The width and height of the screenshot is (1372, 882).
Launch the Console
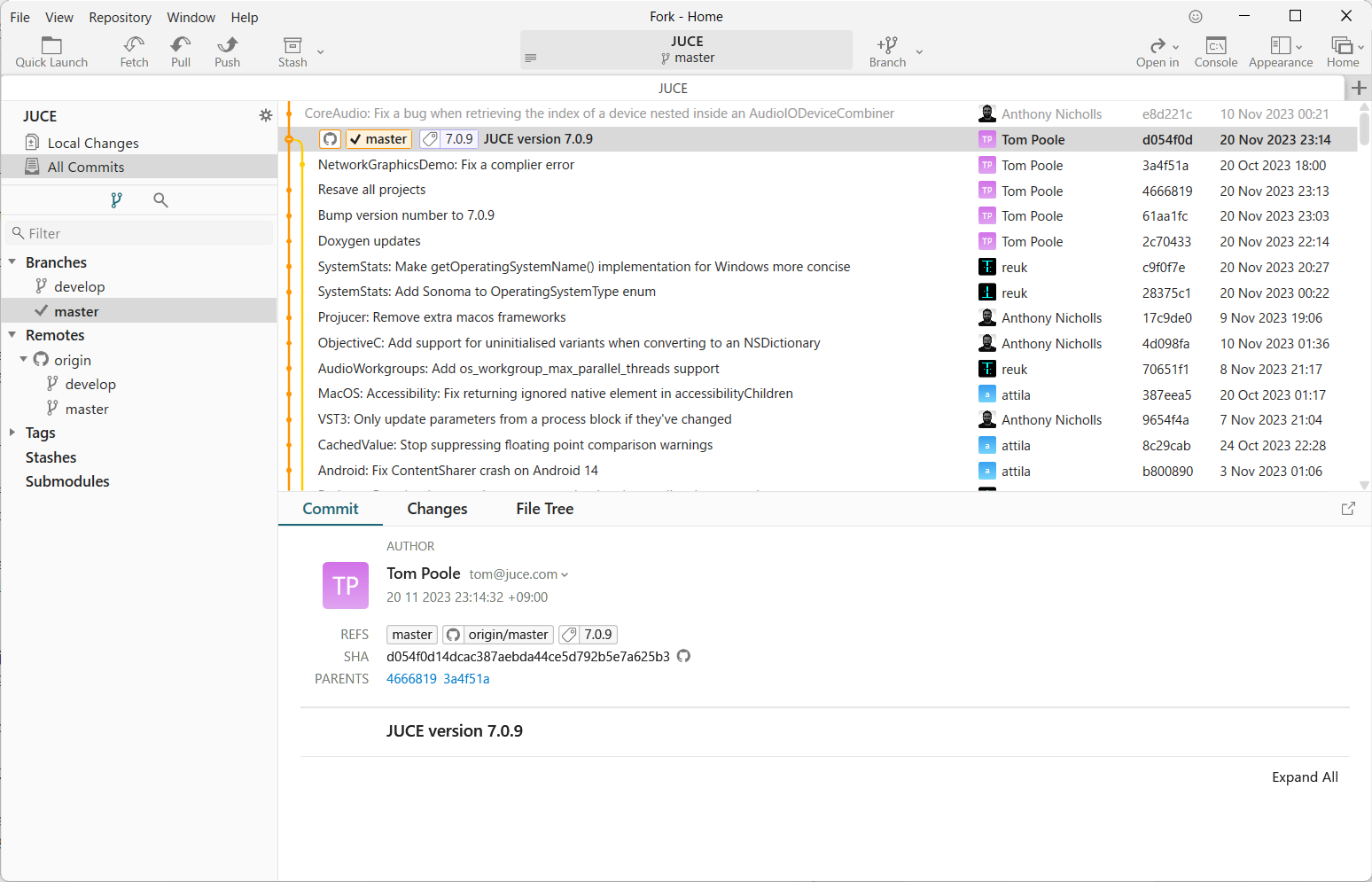(x=1216, y=52)
